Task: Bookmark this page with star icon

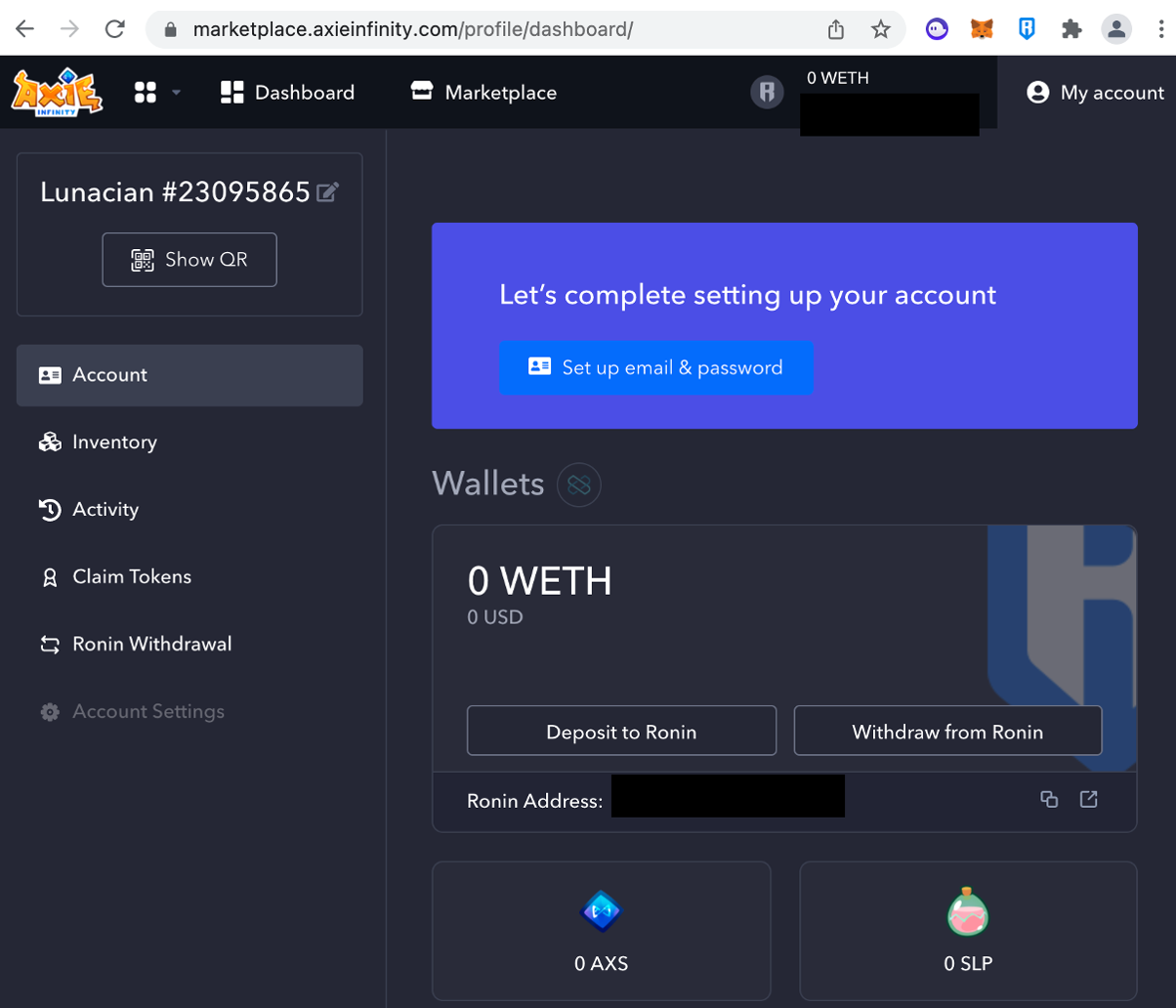Action: (x=881, y=29)
